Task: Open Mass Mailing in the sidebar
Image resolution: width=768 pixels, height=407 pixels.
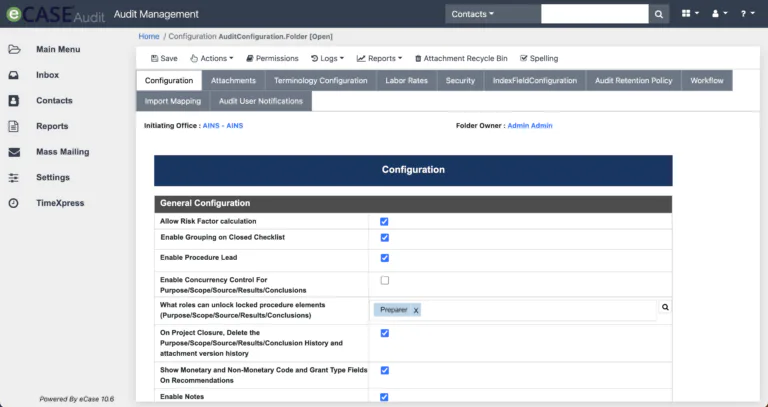Action: coord(62,152)
